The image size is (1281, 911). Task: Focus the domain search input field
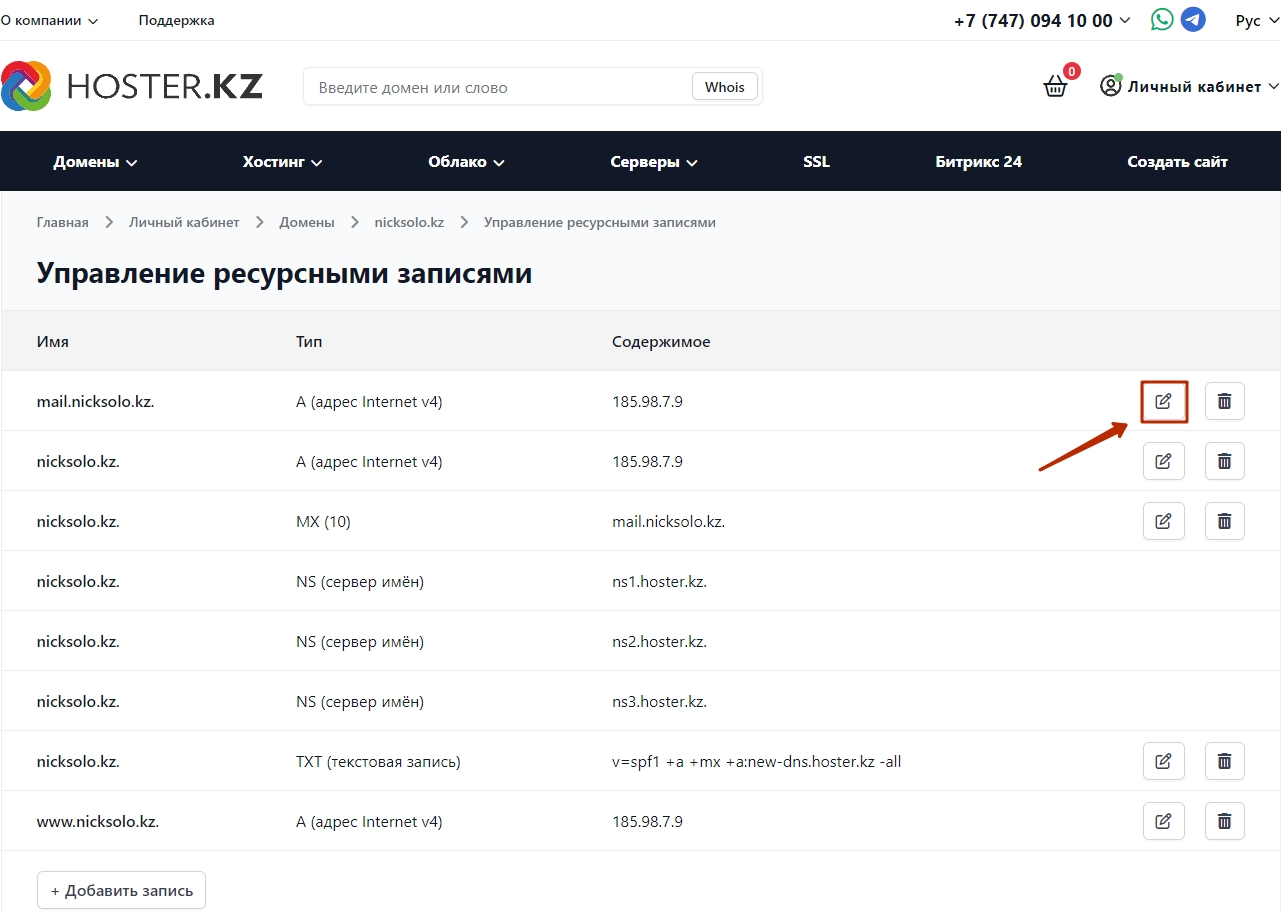coord(497,87)
